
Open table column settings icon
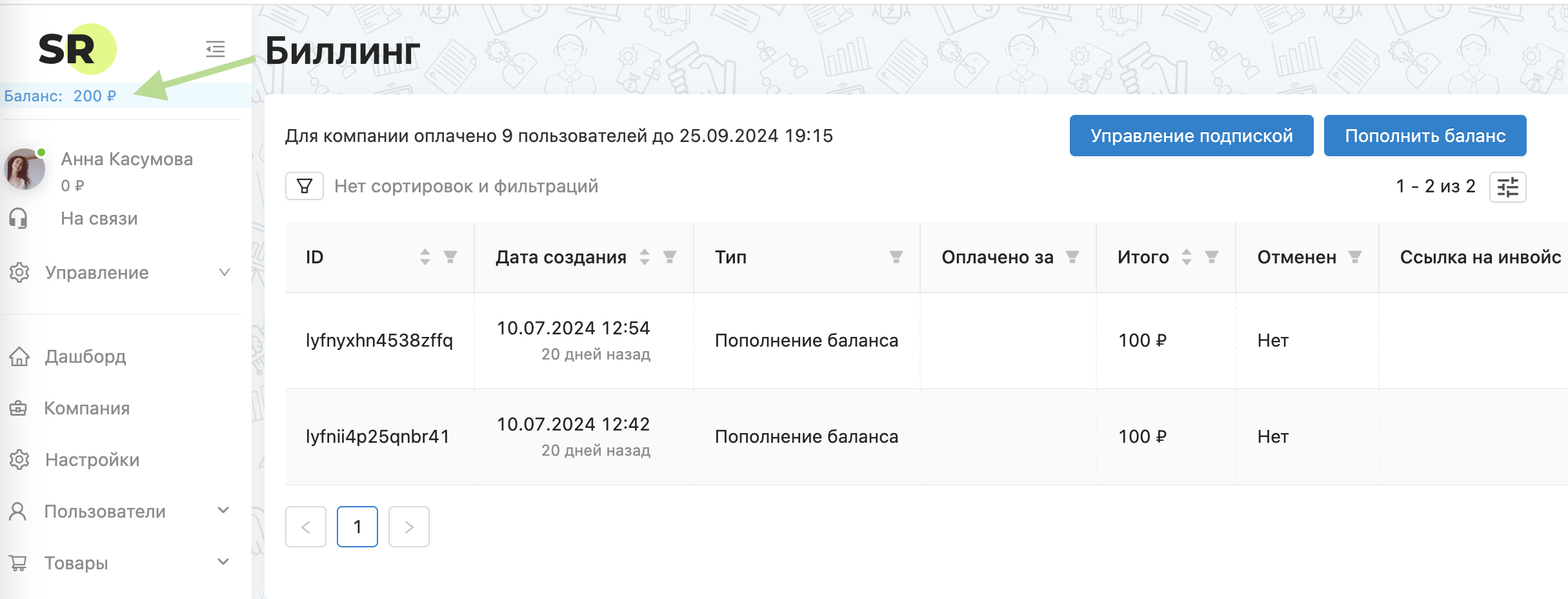pyautogui.click(x=1507, y=187)
